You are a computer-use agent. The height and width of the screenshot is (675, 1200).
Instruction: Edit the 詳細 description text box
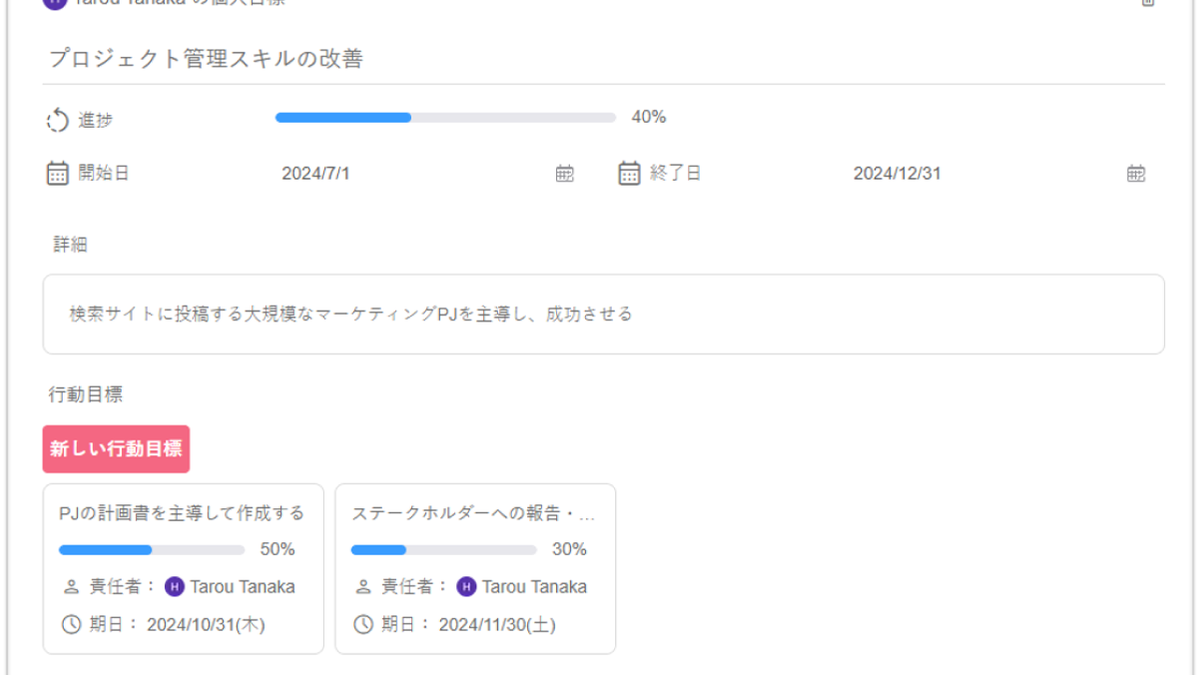[604, 314]
